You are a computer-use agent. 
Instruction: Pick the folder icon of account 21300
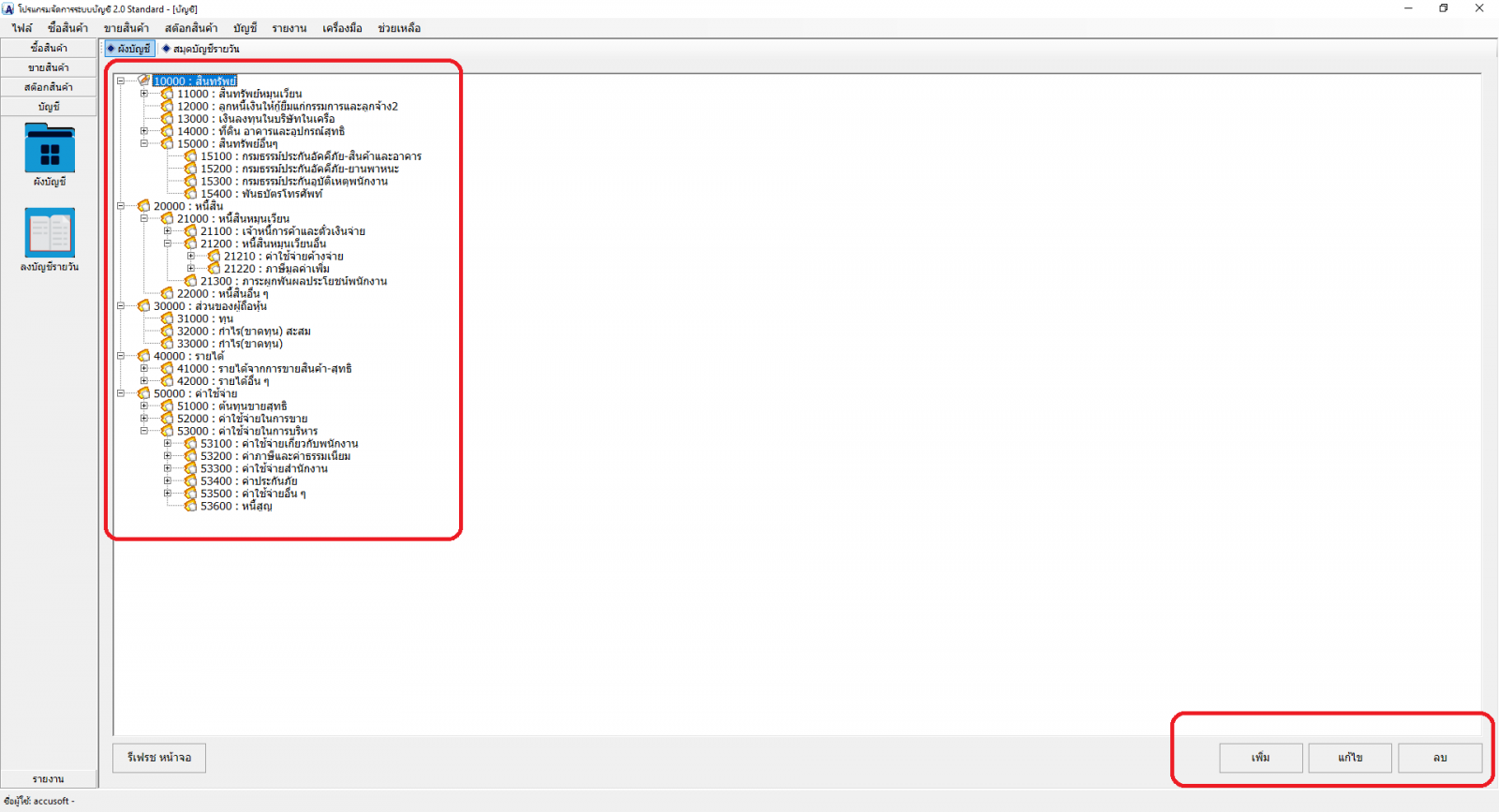(190, 281)
